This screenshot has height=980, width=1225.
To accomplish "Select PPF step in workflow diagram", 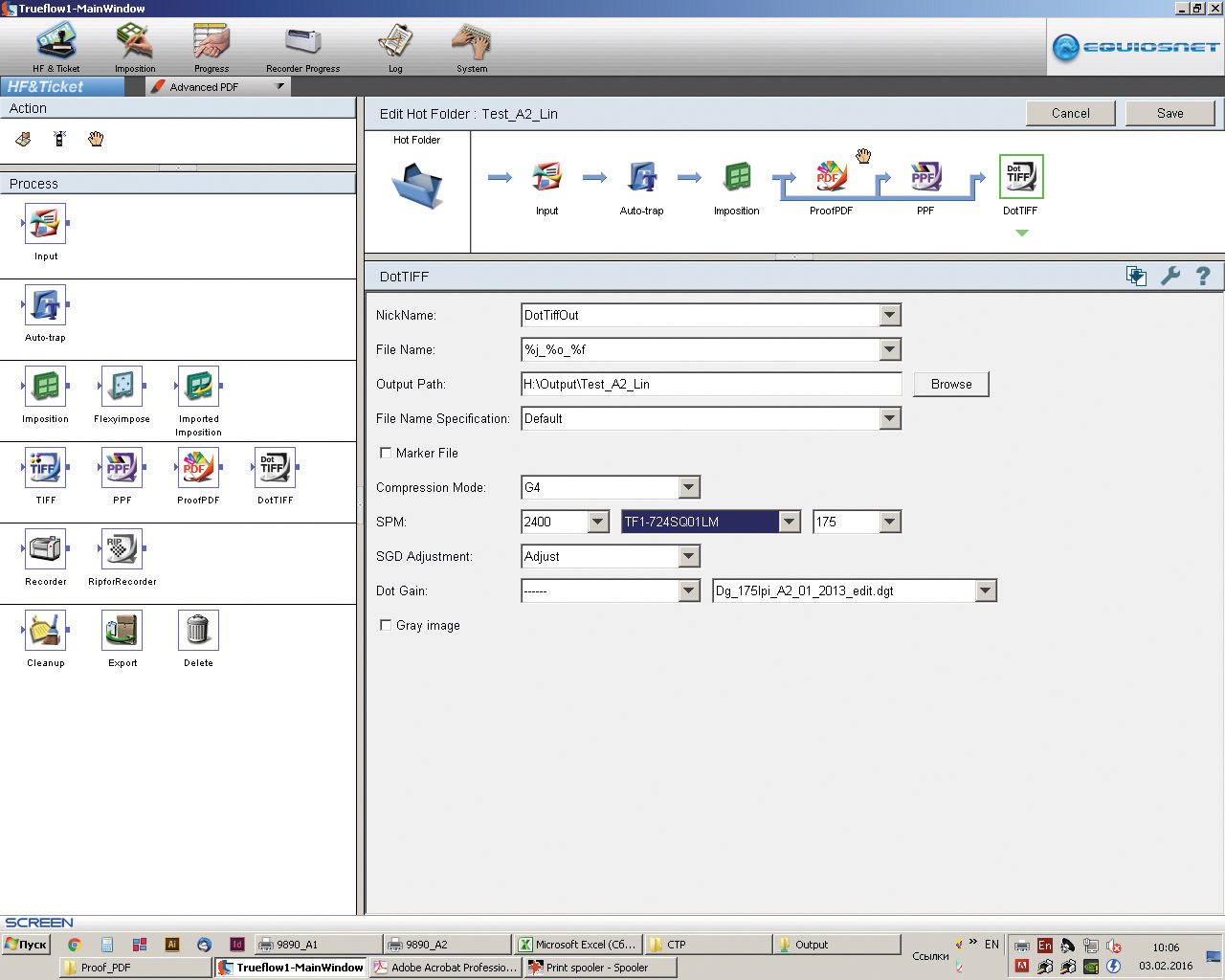I will coord(925,177).
